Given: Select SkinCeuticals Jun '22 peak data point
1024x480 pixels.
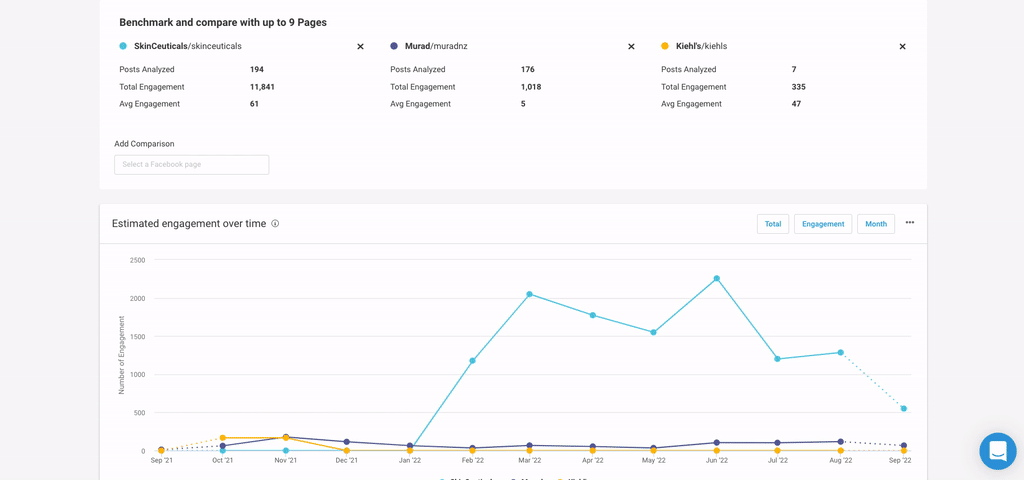Looking at the screenshot, I should point(717,279).
